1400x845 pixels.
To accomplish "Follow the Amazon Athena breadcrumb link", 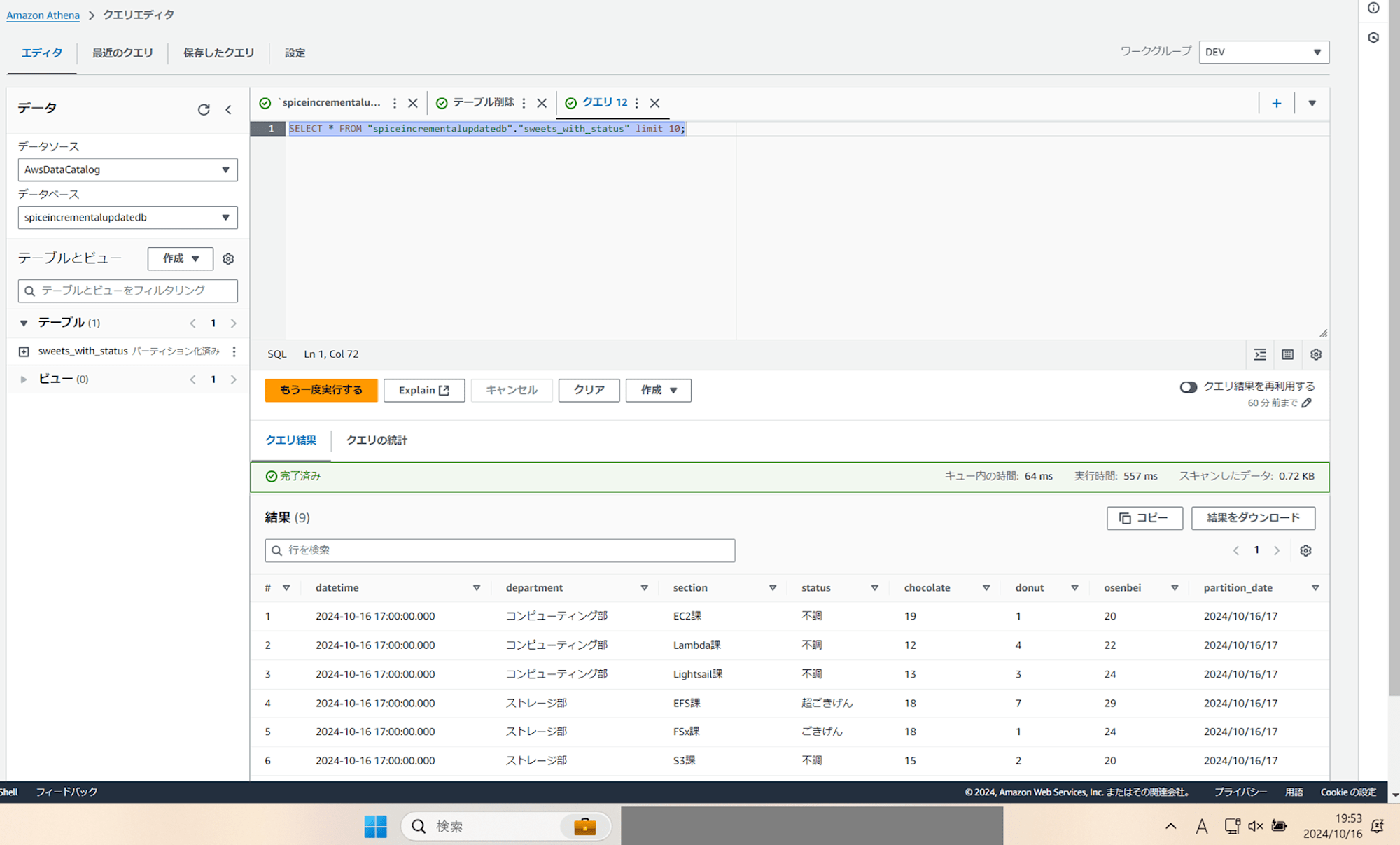I will pyautogui.click(x=43, y=15).
